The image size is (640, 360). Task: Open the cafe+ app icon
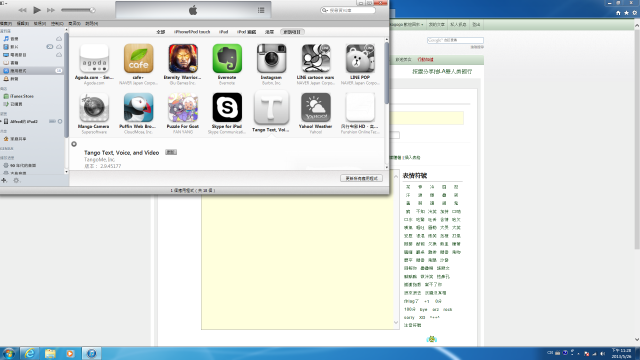click(x=139, y=59)
